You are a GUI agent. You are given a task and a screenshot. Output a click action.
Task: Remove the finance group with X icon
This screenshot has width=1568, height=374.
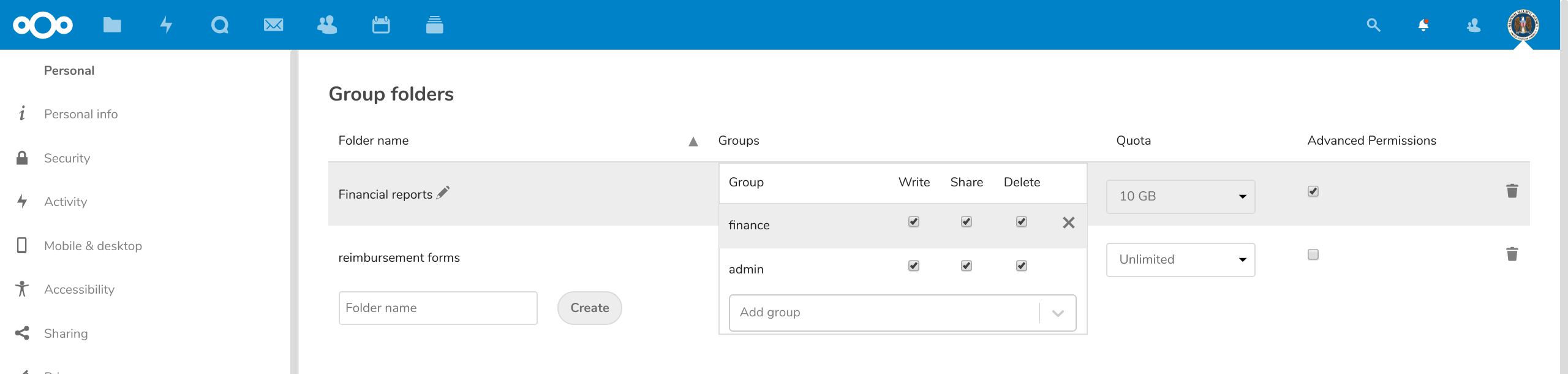[1069, 223]
